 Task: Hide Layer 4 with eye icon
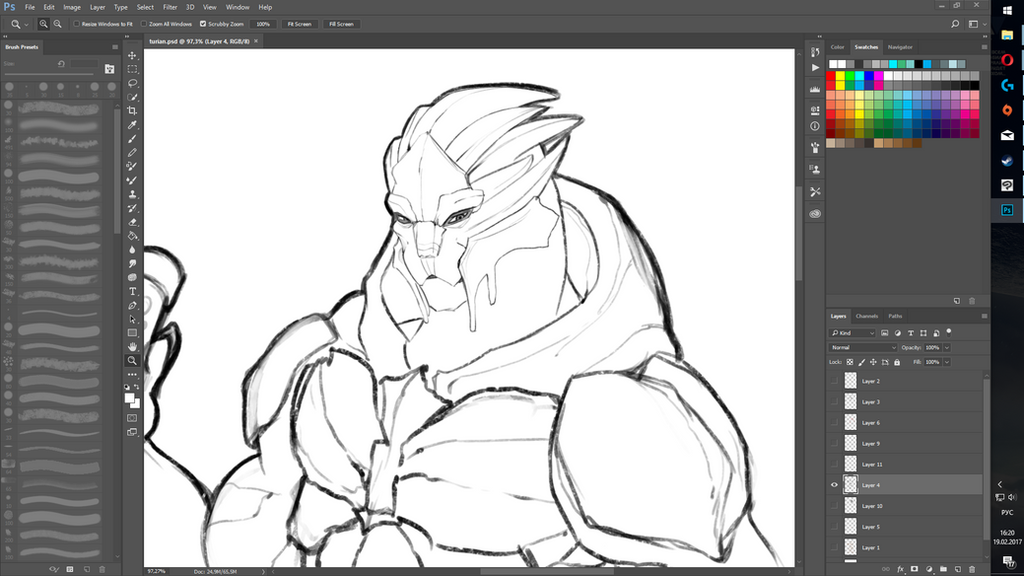click(x=834, y=485)
